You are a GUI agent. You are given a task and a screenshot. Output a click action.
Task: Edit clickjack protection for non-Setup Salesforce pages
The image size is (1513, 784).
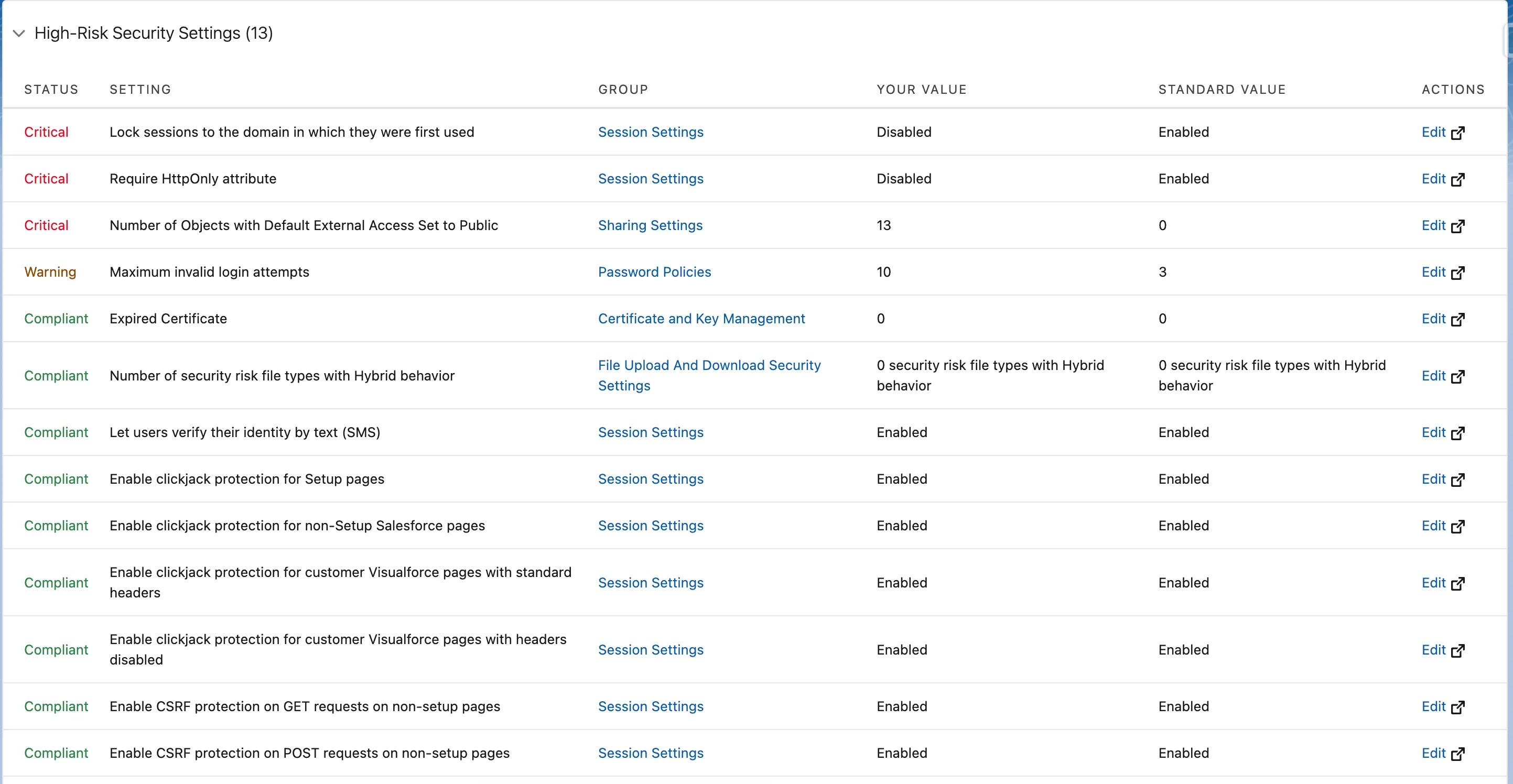[1433, 526]
